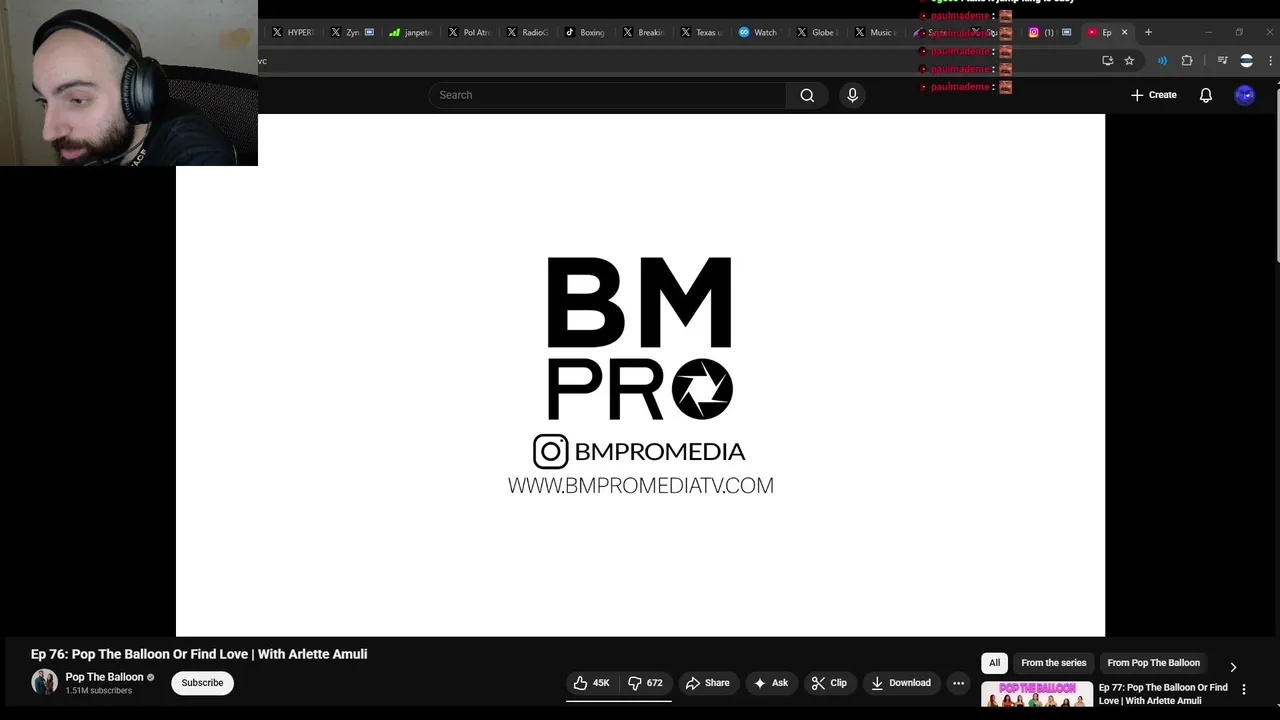The image size is (1280, 720).
Task: Switch to the Texas X browser tab
Action: [x=701, y=32]
